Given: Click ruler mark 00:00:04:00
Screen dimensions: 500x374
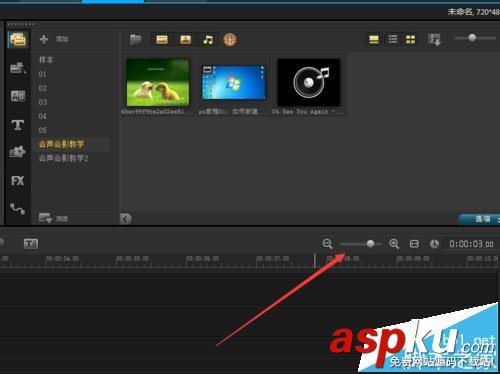Looking at the screenshot, I should [62, 259].
